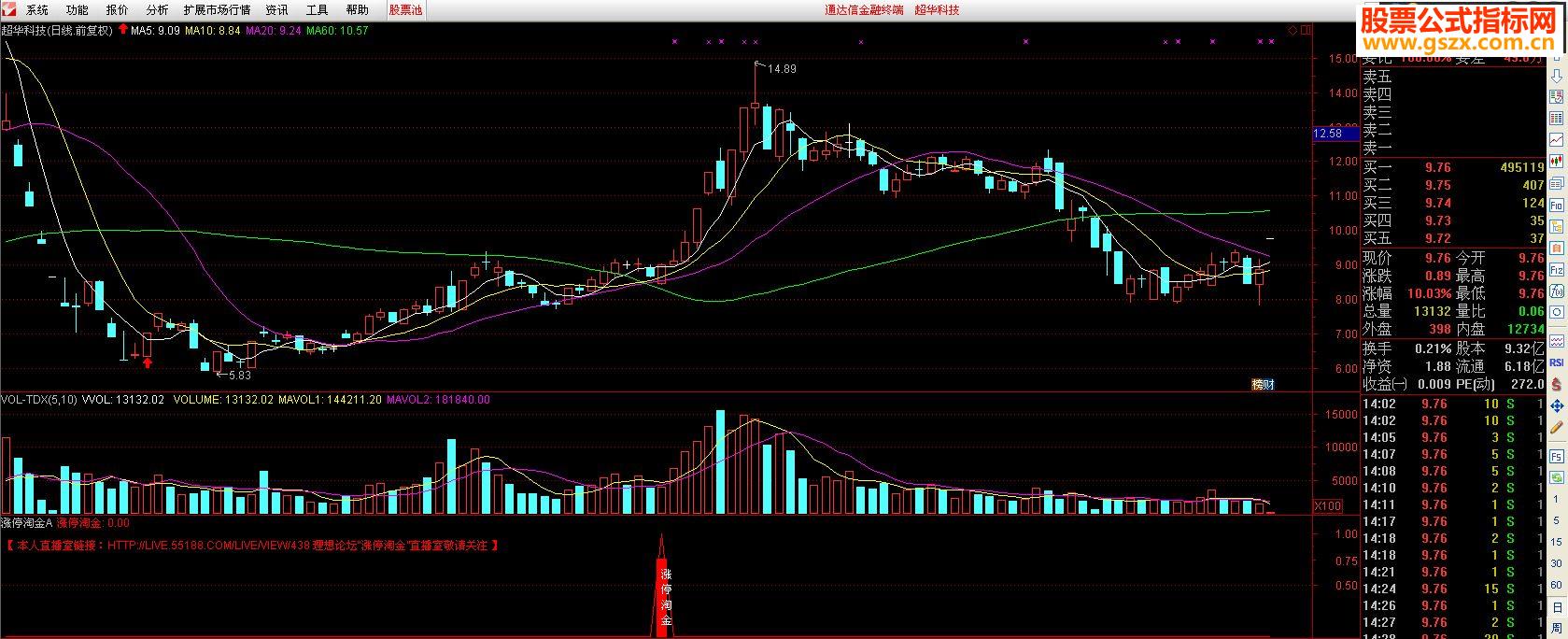The image size is (1568, 639).
Task: Click the diamond icon above the price axis
Action: coord(1293,30)
